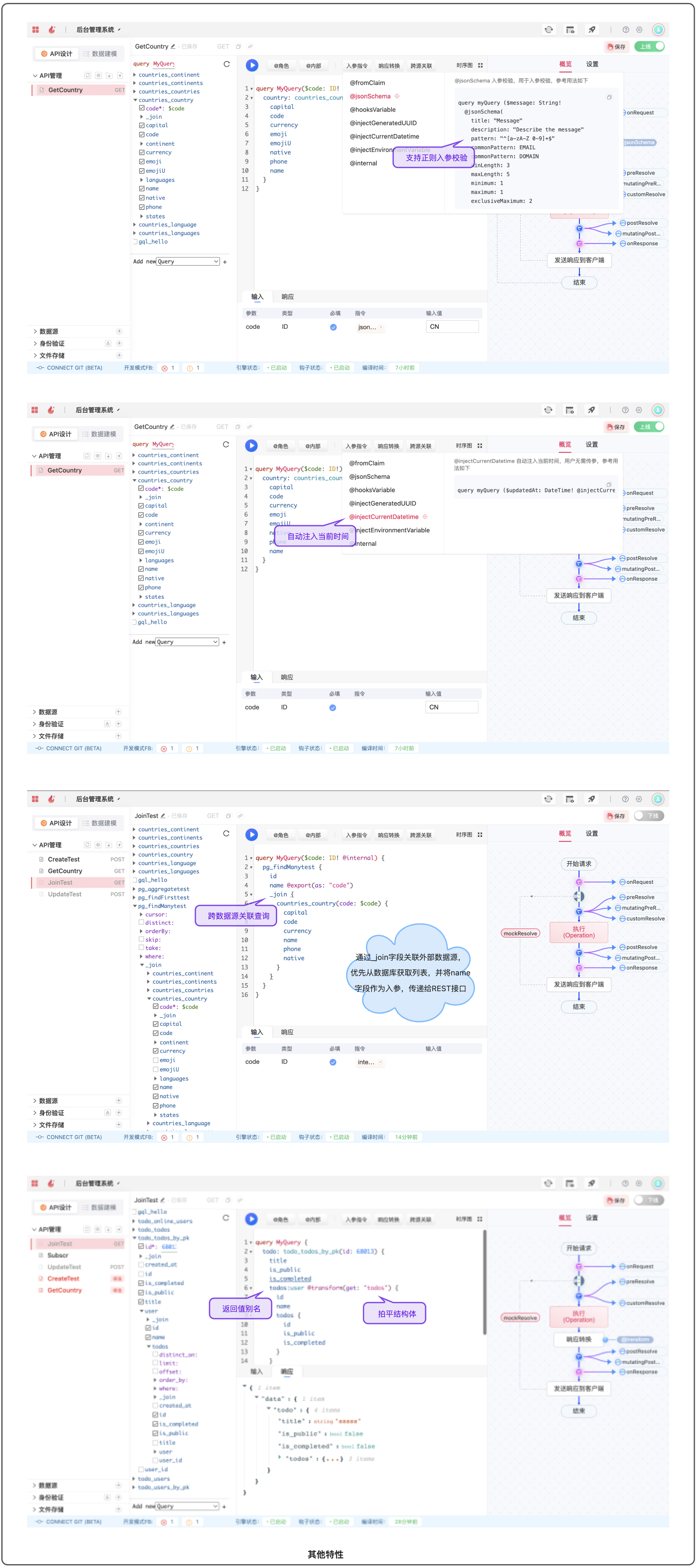Click the icon beside the red @jsonSchema directive

point(397,96)
